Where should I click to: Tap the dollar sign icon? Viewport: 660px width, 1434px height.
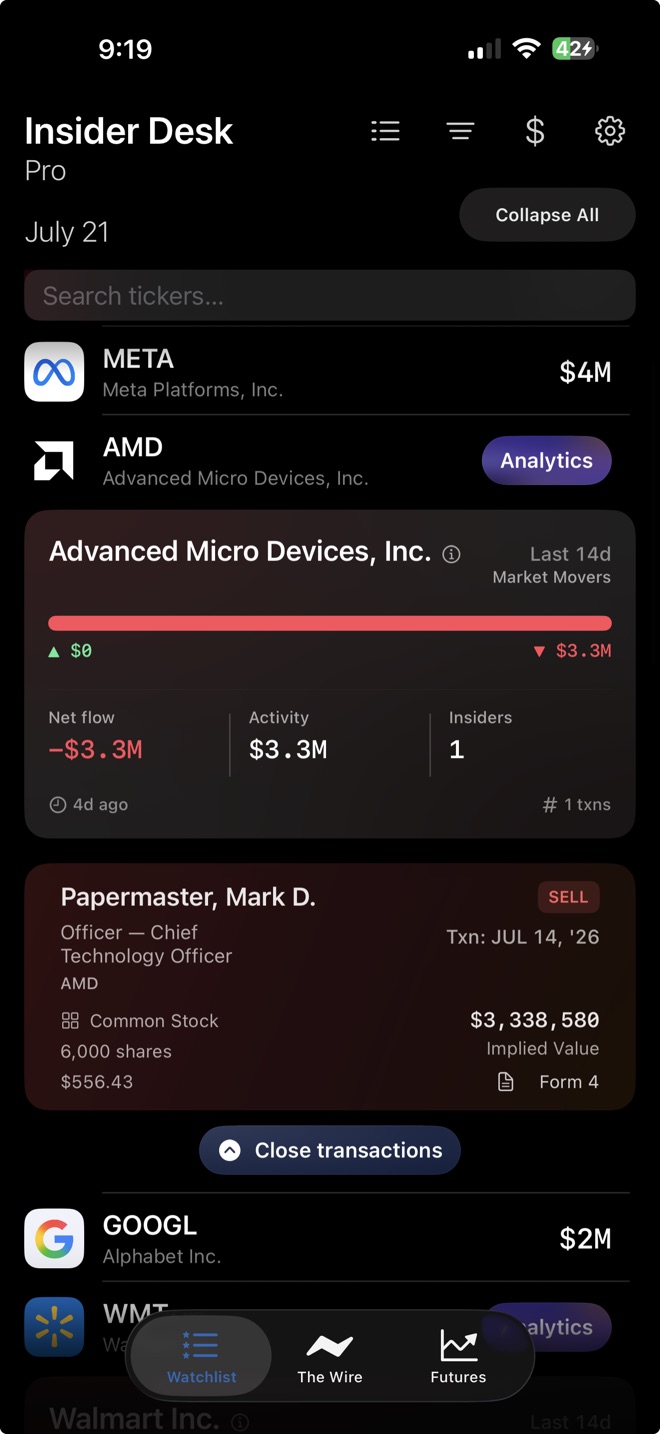tap(535, 131)
